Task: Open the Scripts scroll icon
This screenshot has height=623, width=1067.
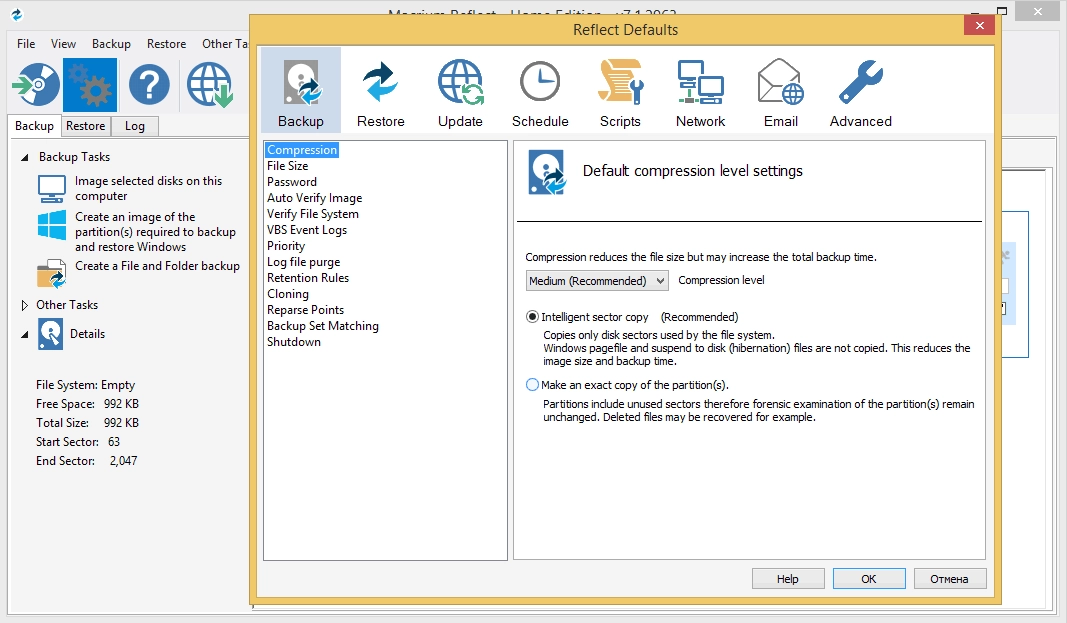Action: (x=619, y=82)
